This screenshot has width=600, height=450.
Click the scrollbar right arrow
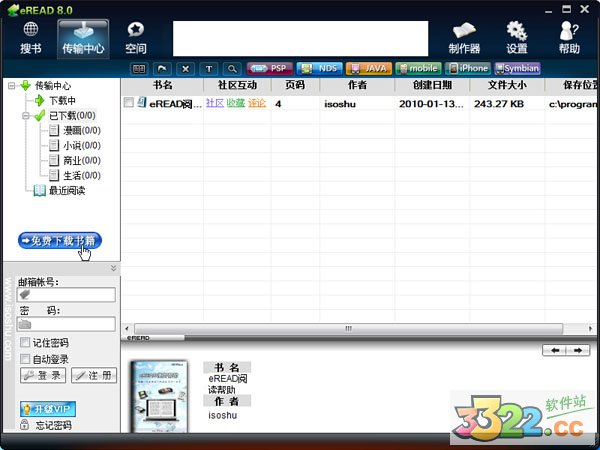coord(590,329)
